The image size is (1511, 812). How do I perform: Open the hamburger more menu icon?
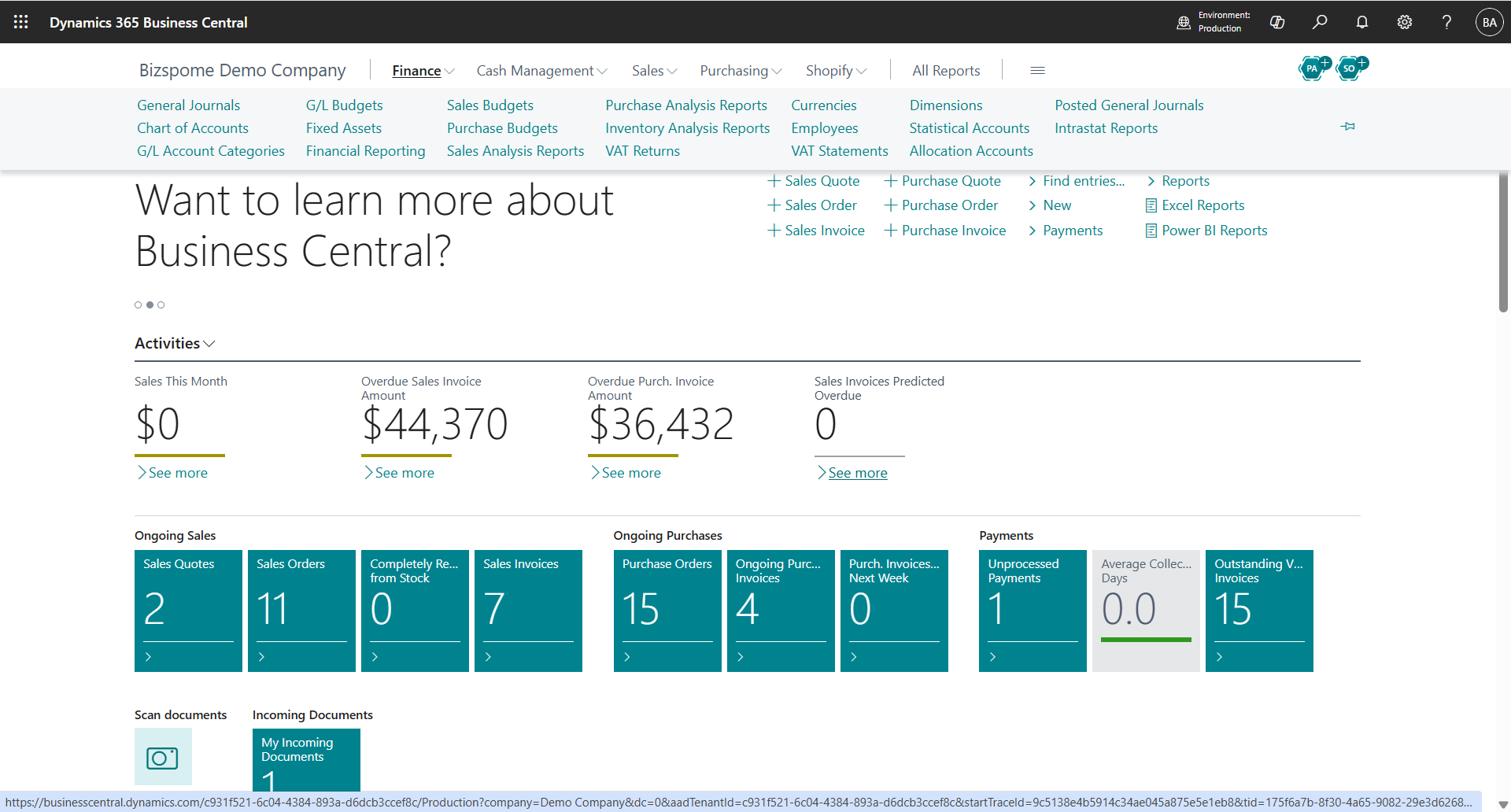(x=1037, y=71)
